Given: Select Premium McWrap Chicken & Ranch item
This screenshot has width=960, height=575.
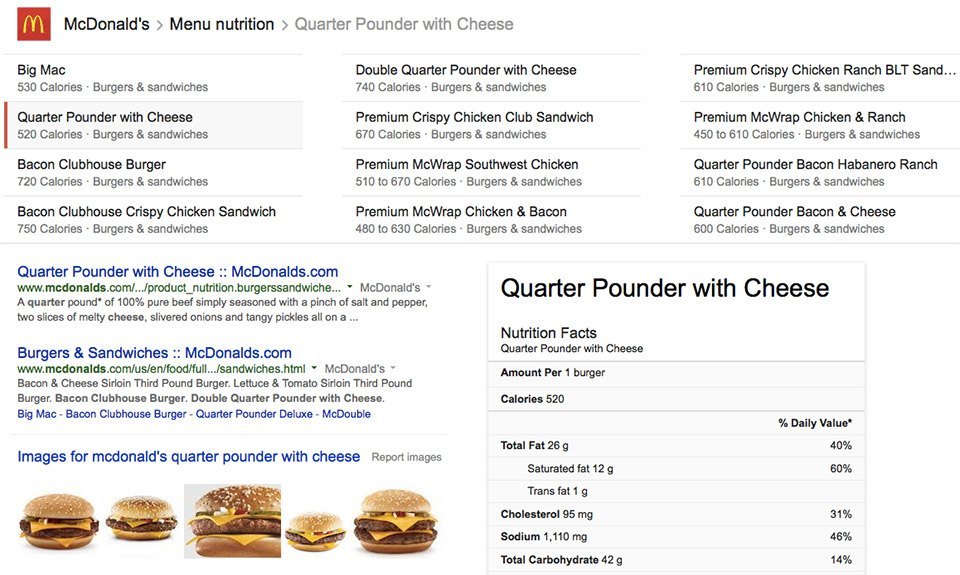Looking at the screenshot, I should (799, 117).
